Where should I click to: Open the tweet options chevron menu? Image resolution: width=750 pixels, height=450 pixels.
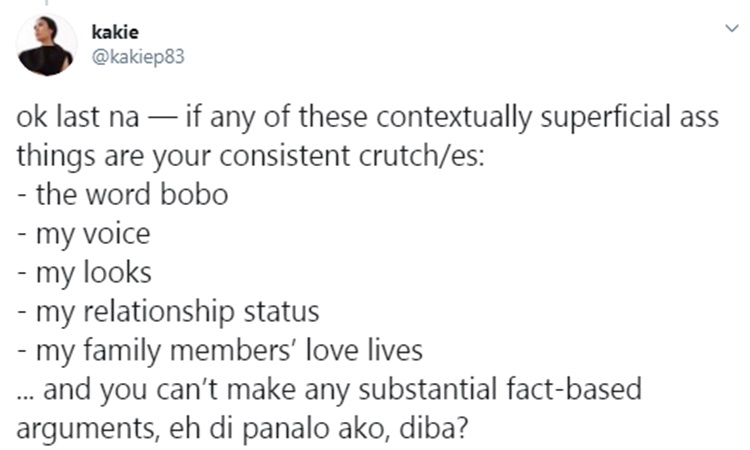click(731, 28)
